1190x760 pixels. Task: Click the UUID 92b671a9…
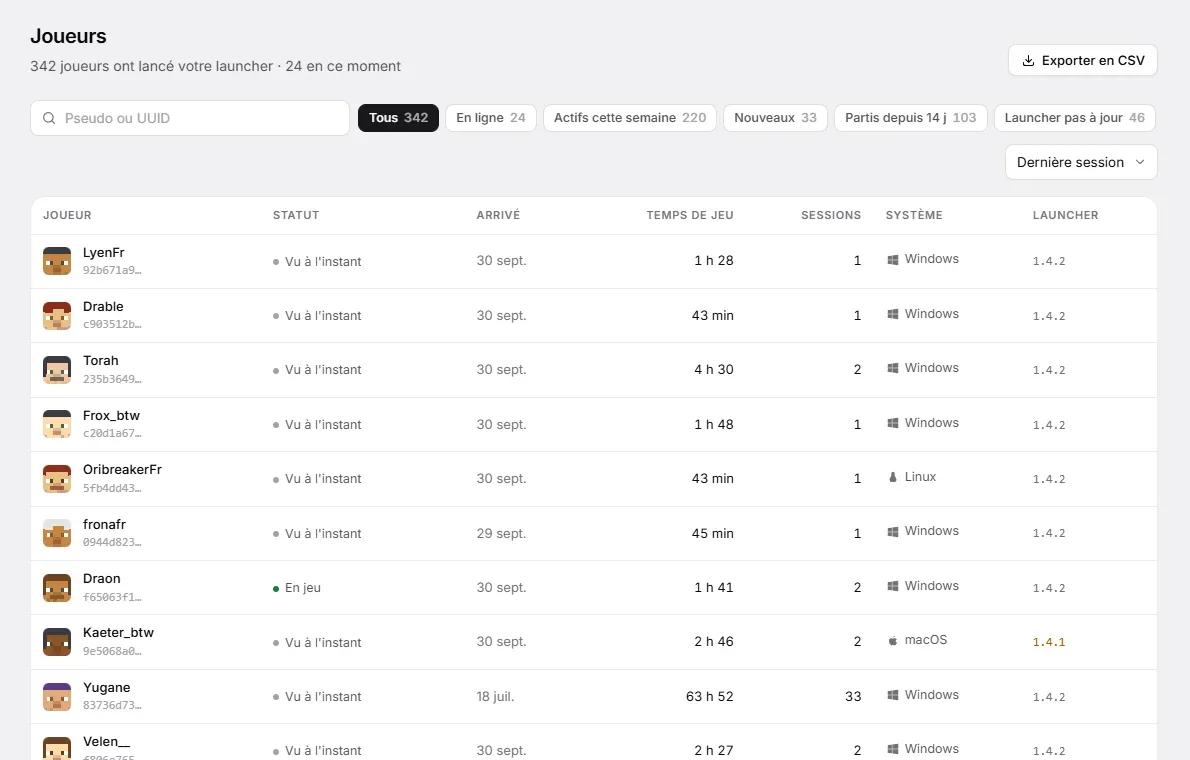112,270
